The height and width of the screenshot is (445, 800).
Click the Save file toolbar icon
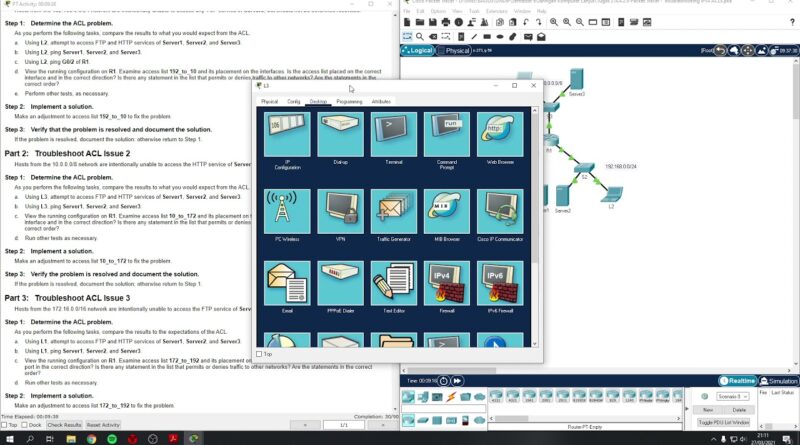pyautogui.click(x=433, y=22)
